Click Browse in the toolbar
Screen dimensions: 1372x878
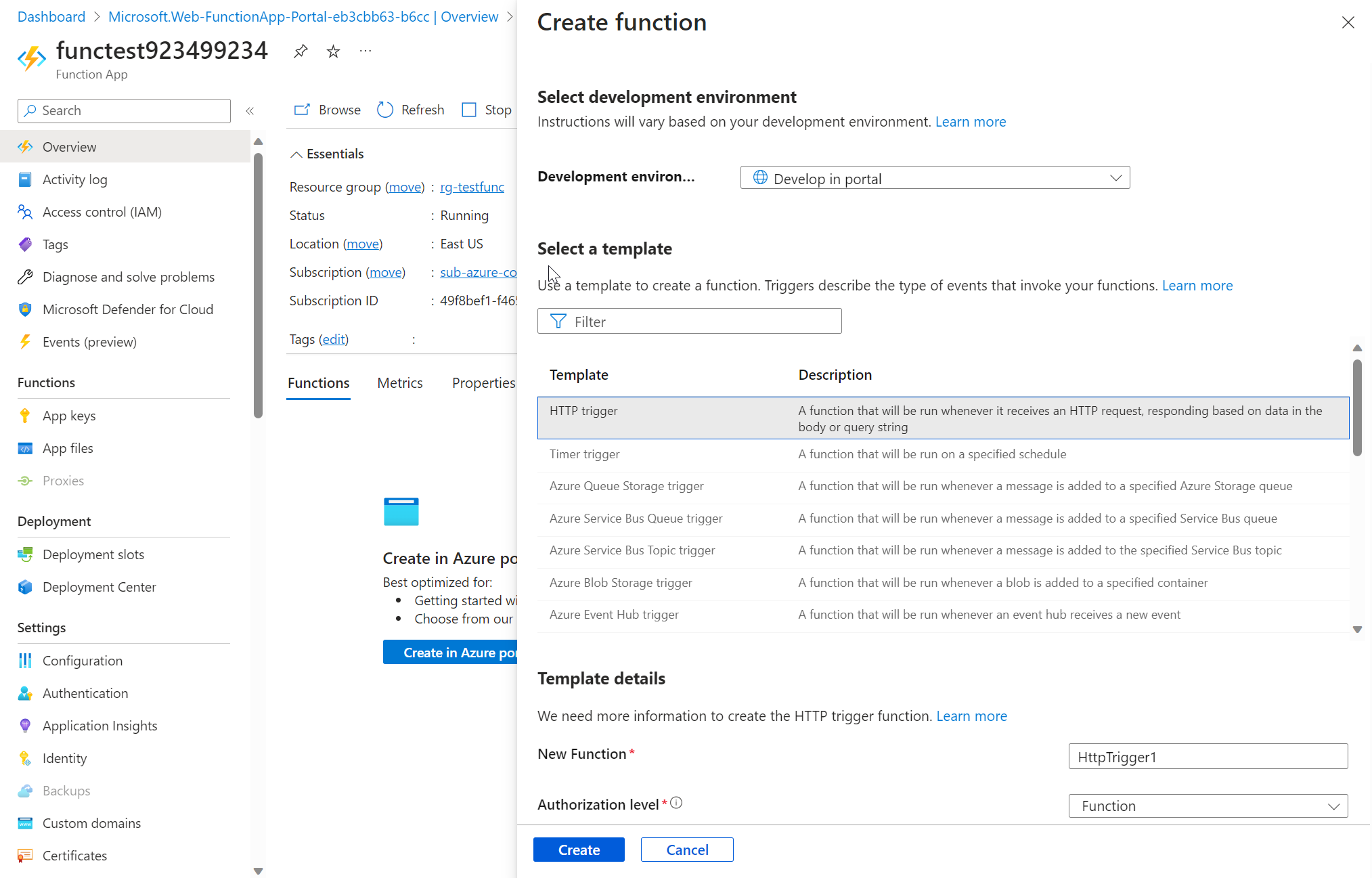click(x=328, y=110)
